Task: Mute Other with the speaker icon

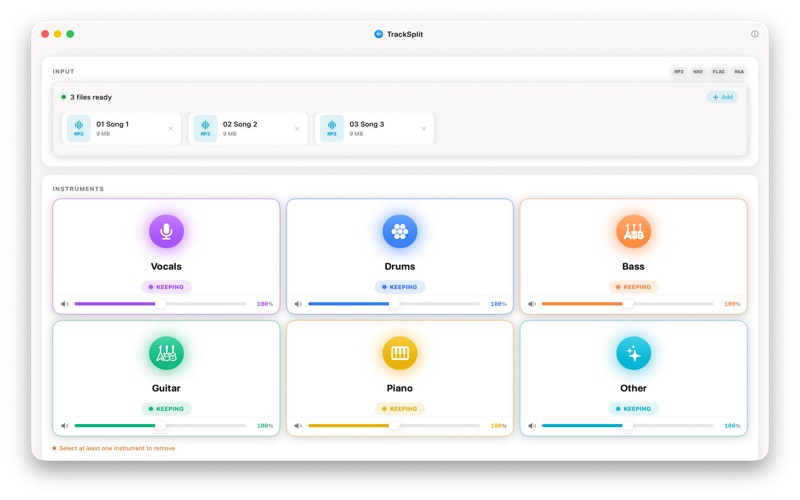Action: coord(532,426)
